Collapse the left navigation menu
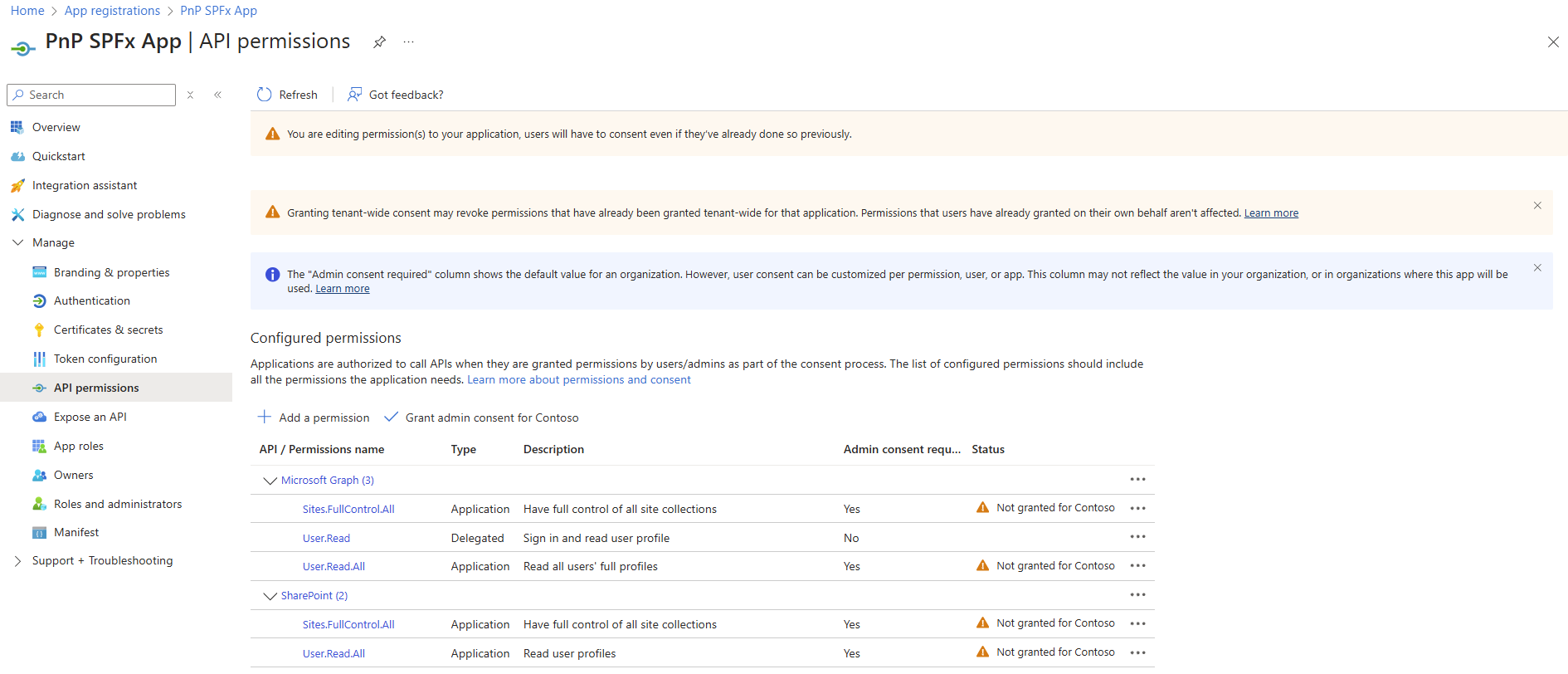Viewport: 1568px width, 674px height. click(217, 95)
